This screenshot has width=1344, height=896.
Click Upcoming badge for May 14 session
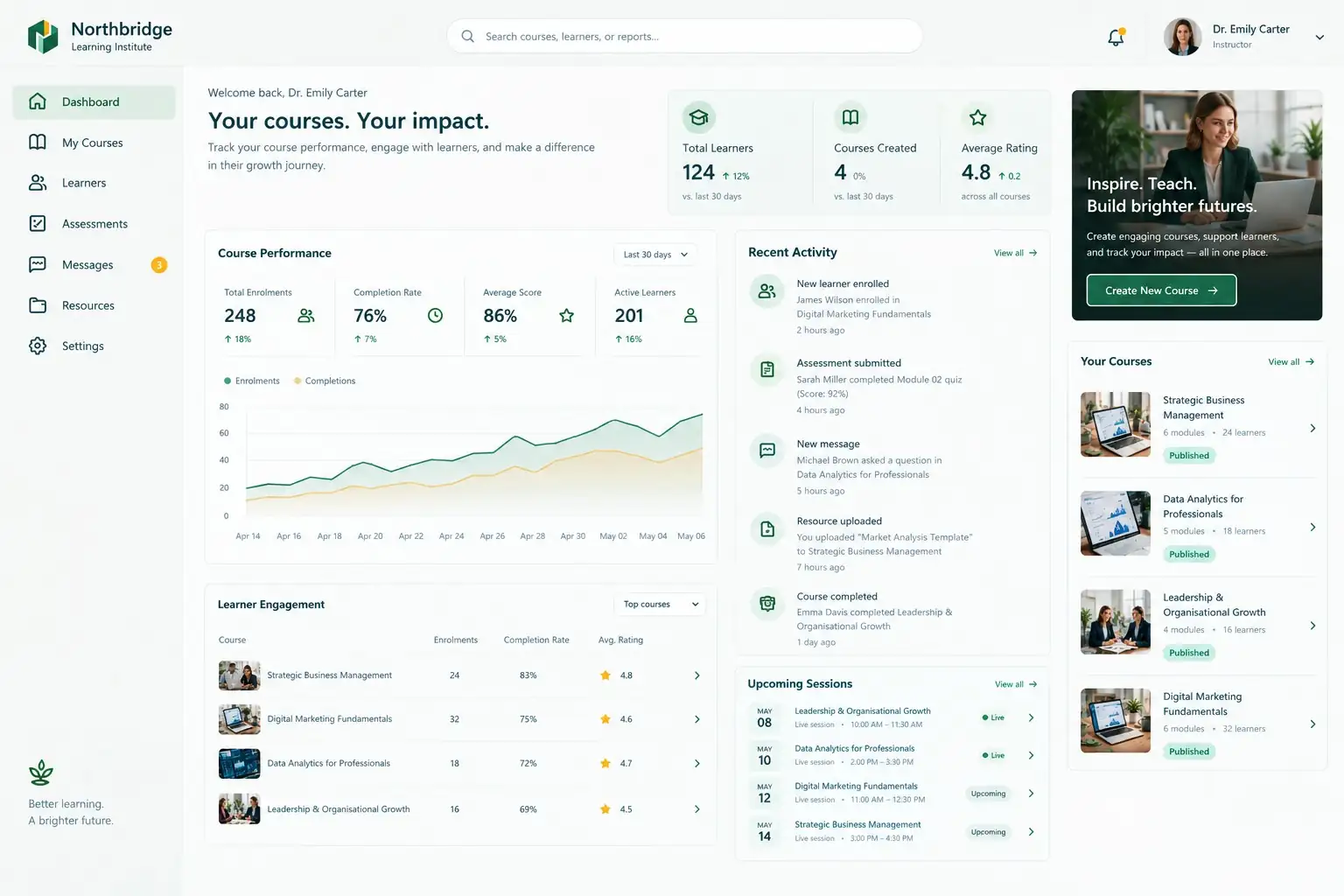[988, 832]
